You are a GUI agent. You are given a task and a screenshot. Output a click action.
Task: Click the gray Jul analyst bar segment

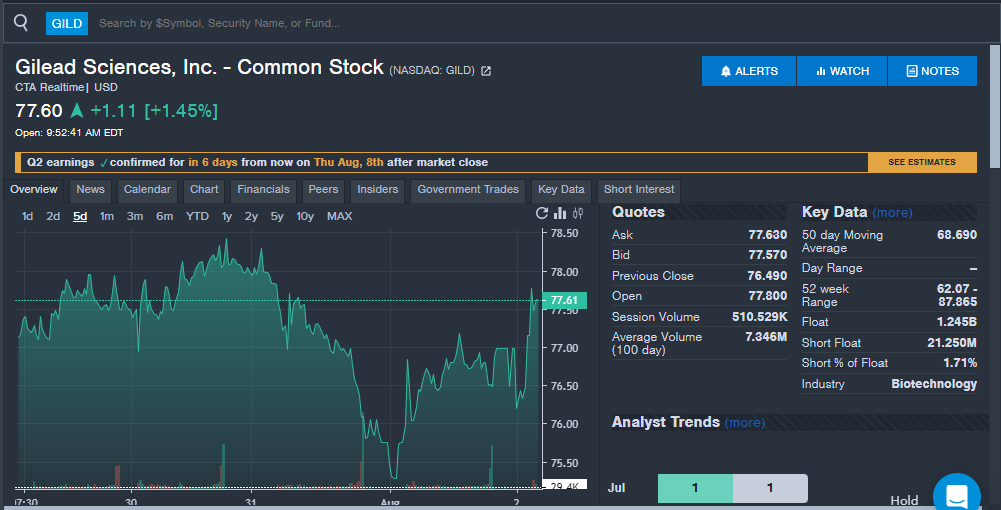coord(770,488)
